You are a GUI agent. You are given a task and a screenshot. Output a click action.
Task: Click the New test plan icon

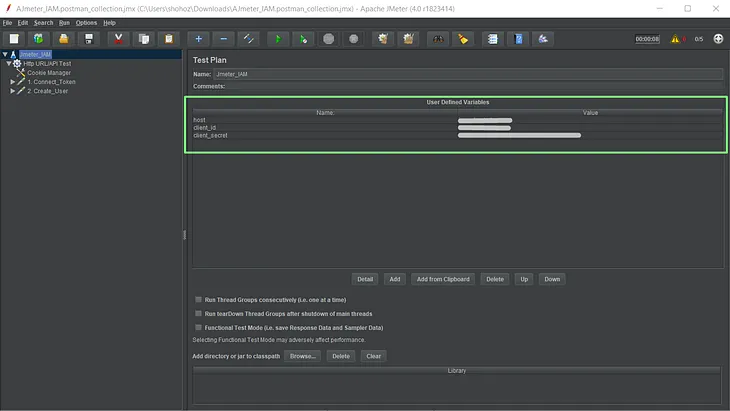(x=14, y=39)
